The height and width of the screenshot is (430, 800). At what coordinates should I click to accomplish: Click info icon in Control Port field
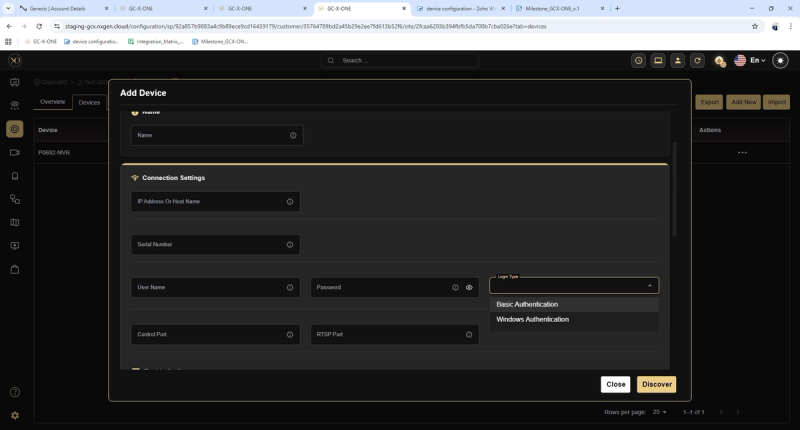coord(290,335)
